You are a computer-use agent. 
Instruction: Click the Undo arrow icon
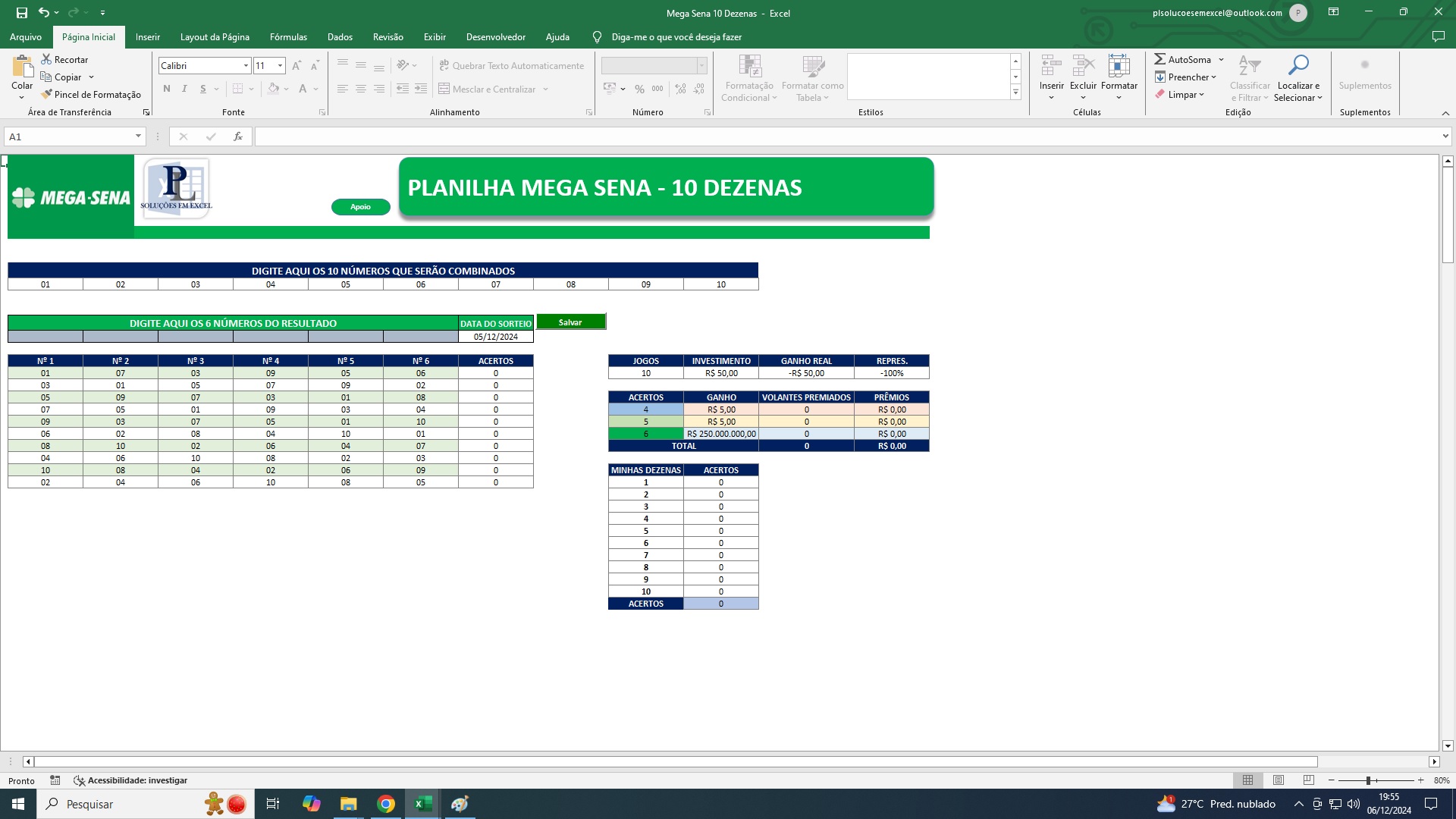(x=44, y=13)
